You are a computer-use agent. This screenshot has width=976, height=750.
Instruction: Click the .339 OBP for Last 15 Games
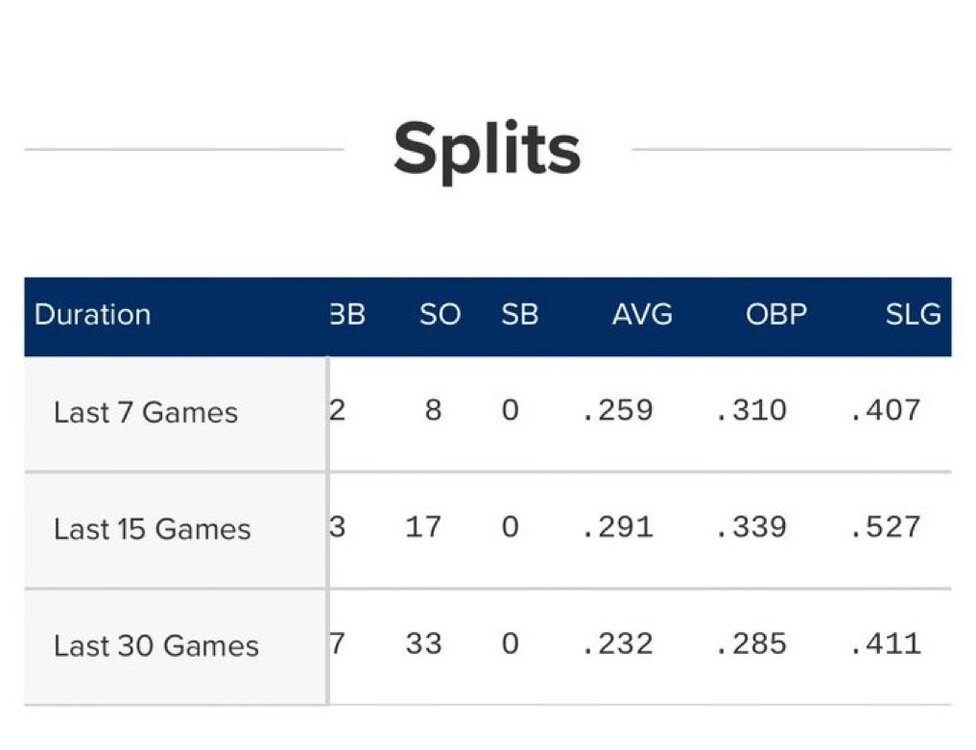[751, 527]
